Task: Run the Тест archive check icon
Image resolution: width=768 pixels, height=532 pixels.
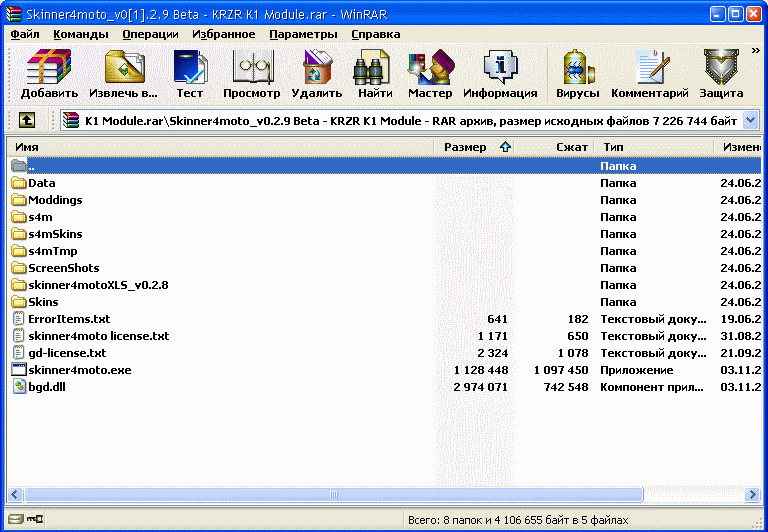Action: (x=190, y=67)
